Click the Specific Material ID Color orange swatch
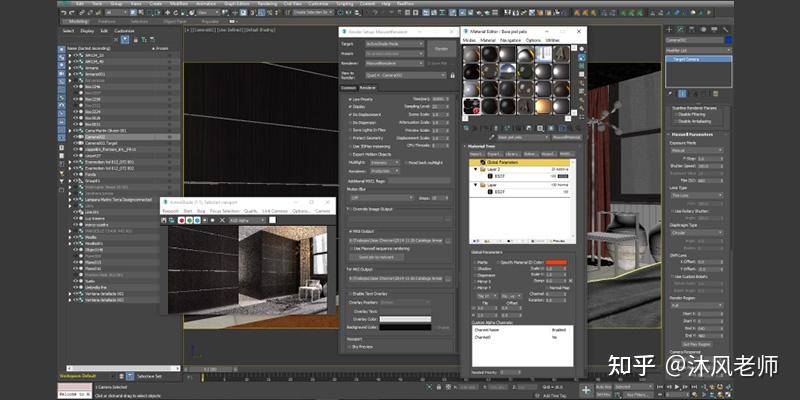 (x=556, y=262)
